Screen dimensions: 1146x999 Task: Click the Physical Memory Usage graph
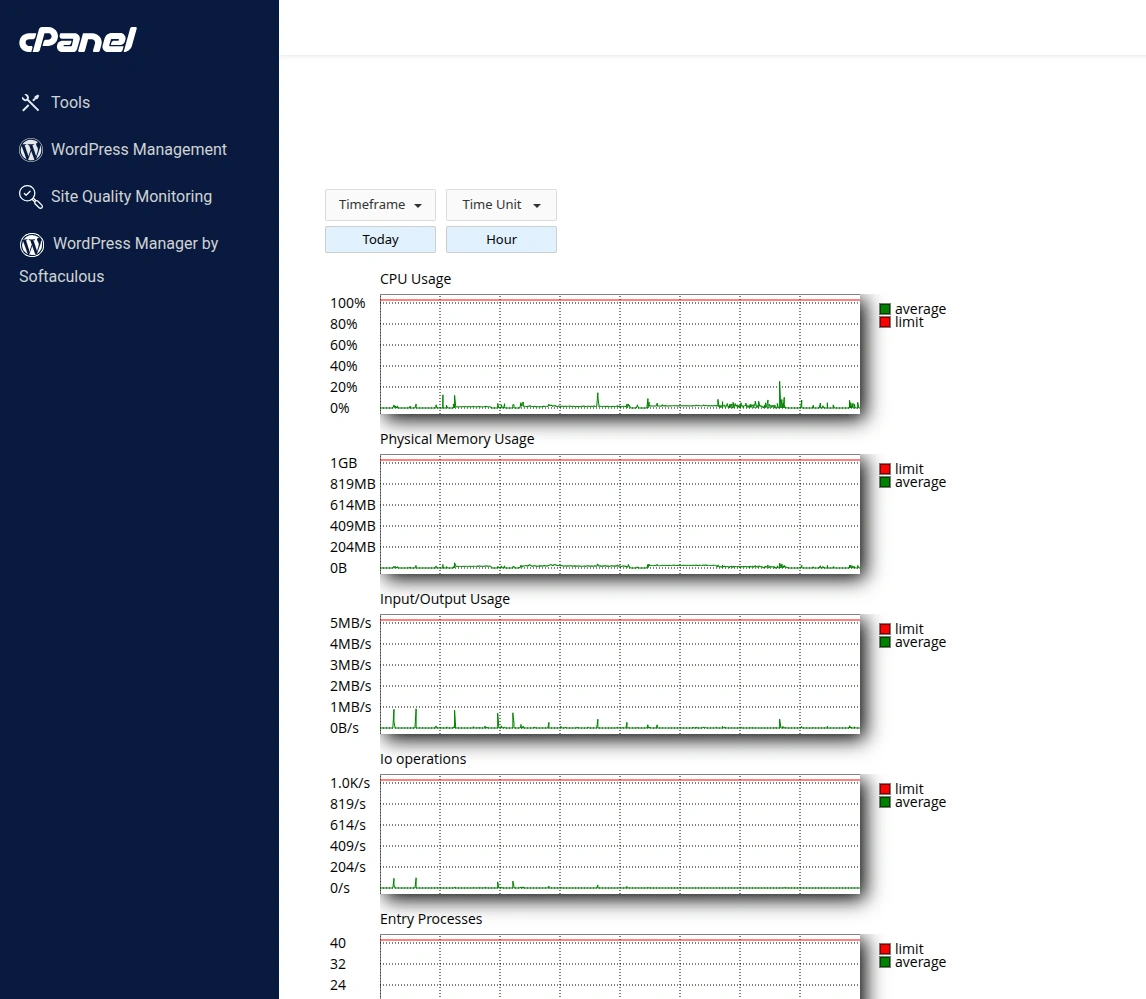coord(619,514)
